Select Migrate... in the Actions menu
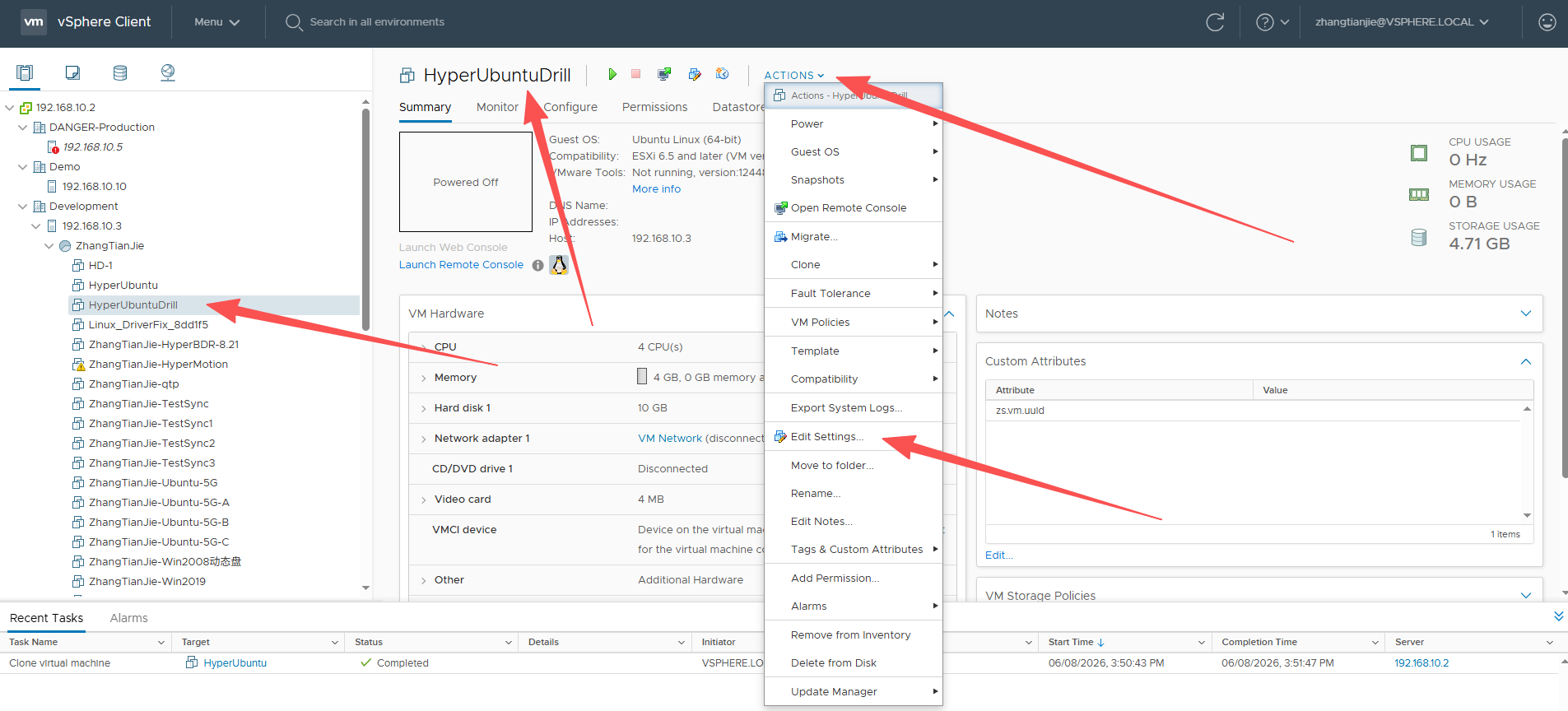1568x711 pixels. tap(854, 236)
